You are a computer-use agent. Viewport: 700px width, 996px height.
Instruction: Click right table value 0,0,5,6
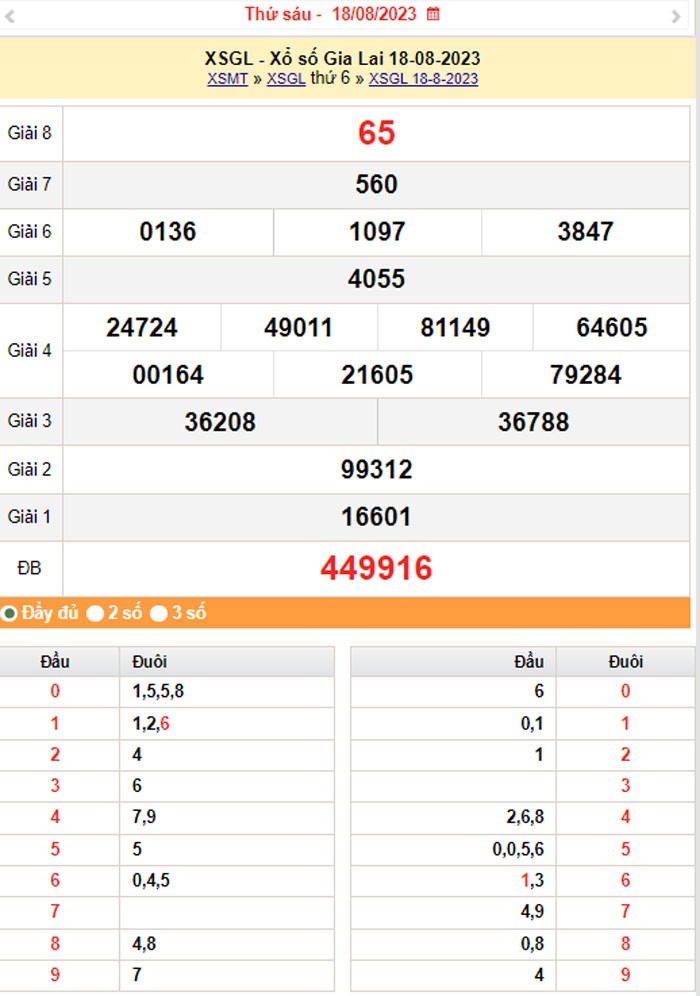tap(518, 849)
